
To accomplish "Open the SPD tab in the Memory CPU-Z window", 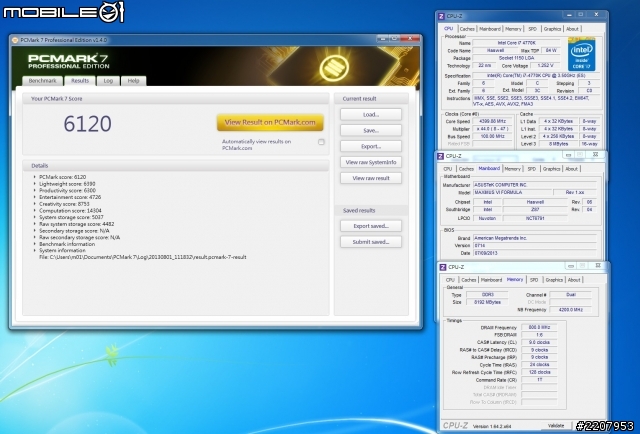I will [534, 280].
